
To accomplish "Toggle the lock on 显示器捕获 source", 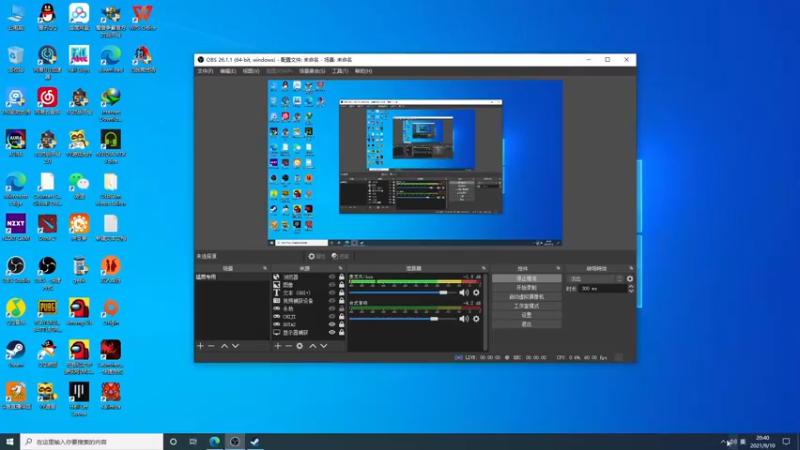I will click(x=341, y=332).
